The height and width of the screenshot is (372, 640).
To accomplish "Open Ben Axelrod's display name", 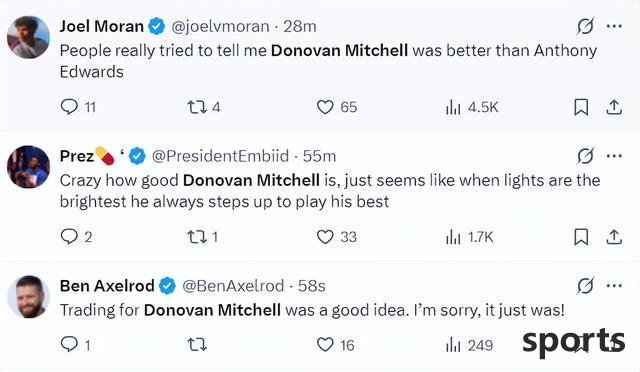I will (107, 286).
